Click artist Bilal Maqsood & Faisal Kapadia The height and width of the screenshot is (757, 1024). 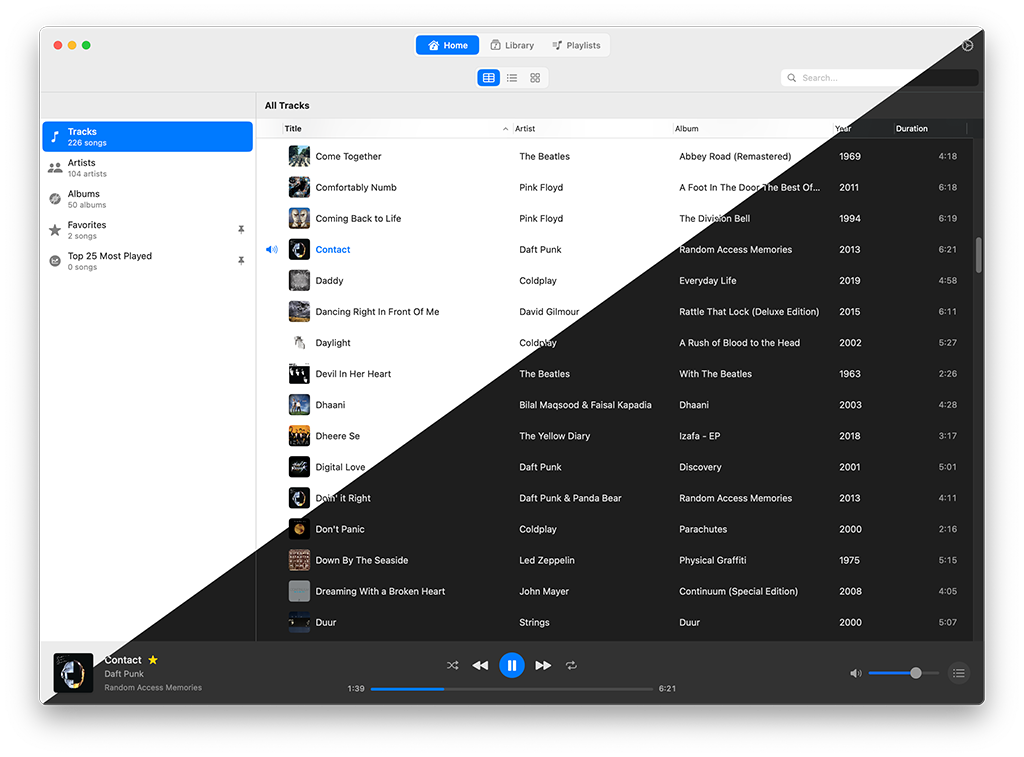[585, 405]
